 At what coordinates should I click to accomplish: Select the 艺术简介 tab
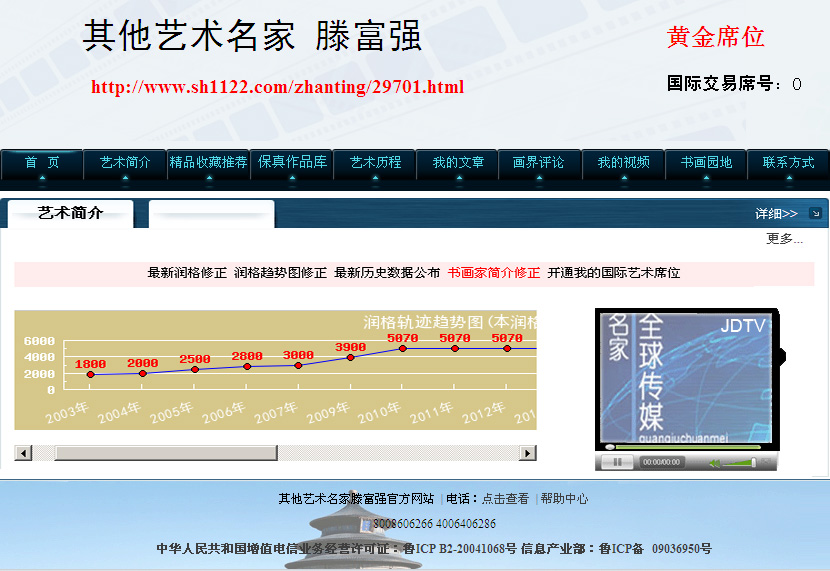[x=70, y=213]
